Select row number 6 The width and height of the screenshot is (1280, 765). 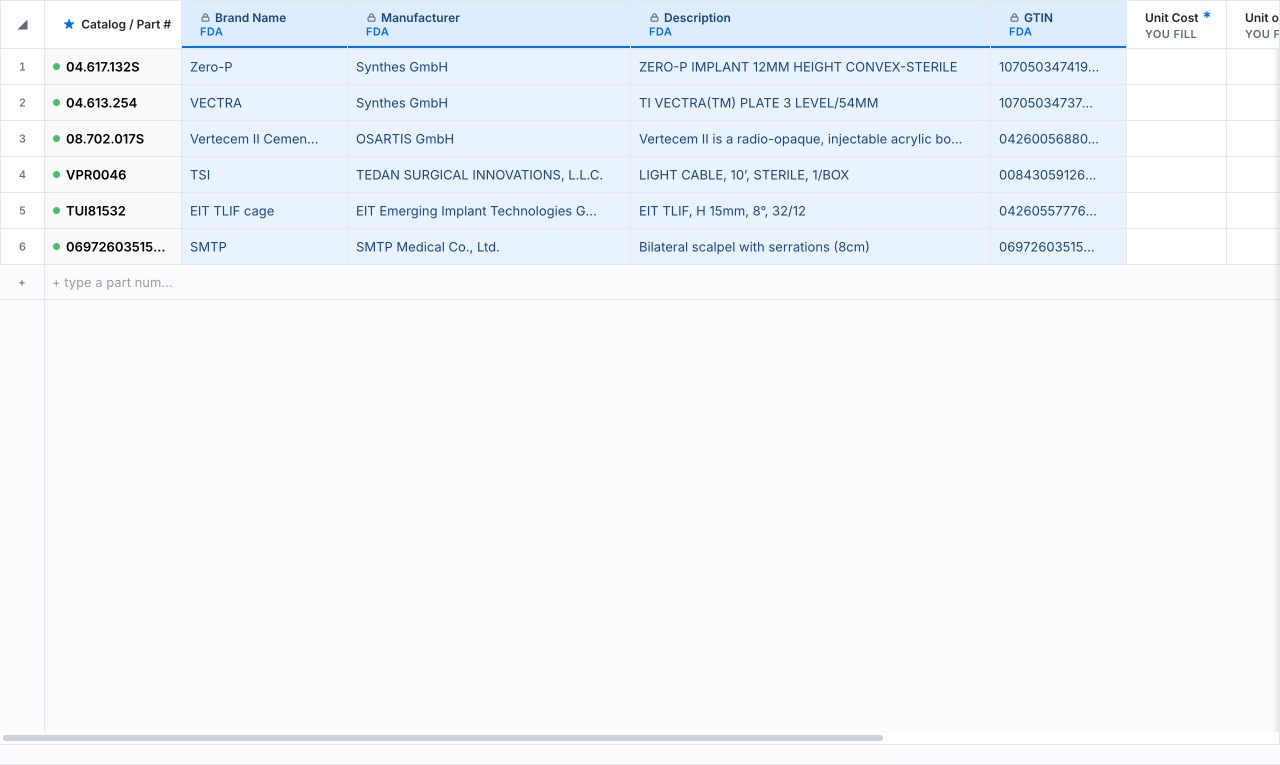pos(22,247)
